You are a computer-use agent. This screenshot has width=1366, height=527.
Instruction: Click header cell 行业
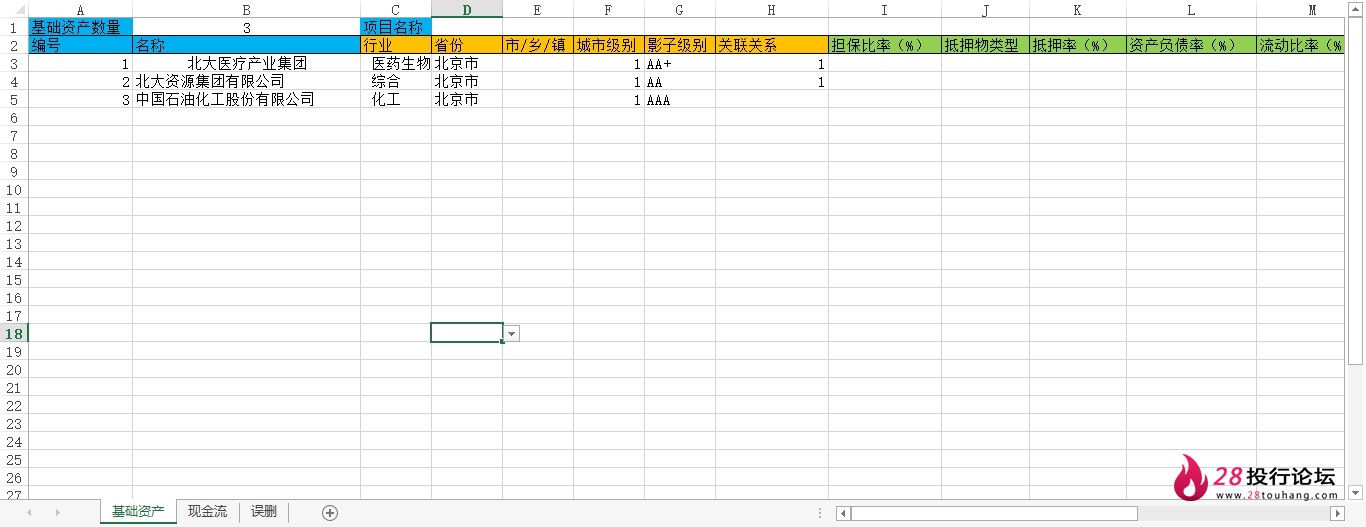click(396, 45)
